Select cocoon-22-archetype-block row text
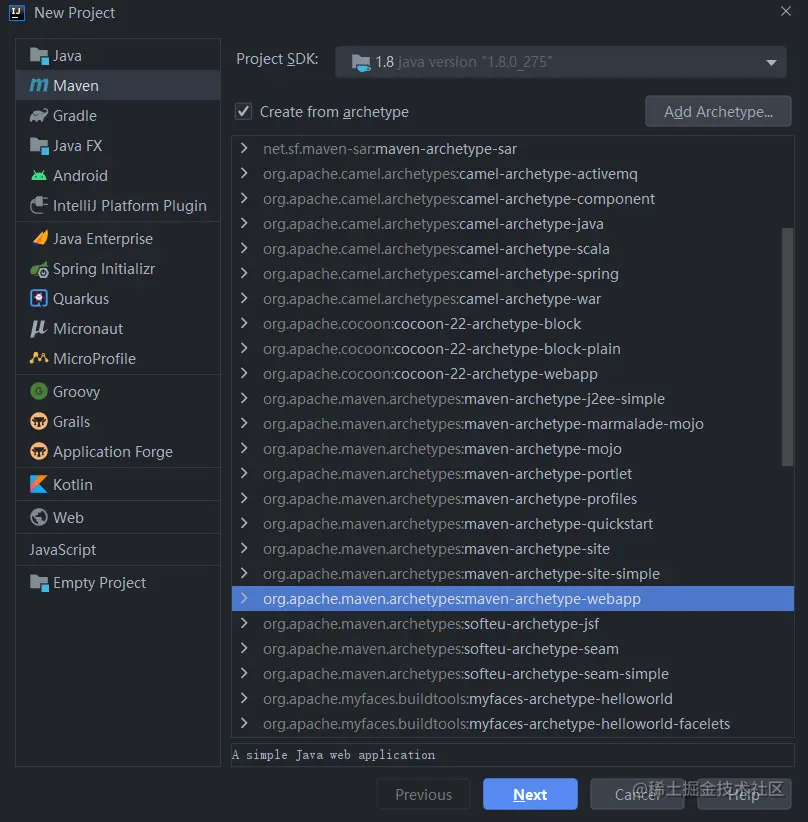The image size is (808, 822). [x=422, y=323]
